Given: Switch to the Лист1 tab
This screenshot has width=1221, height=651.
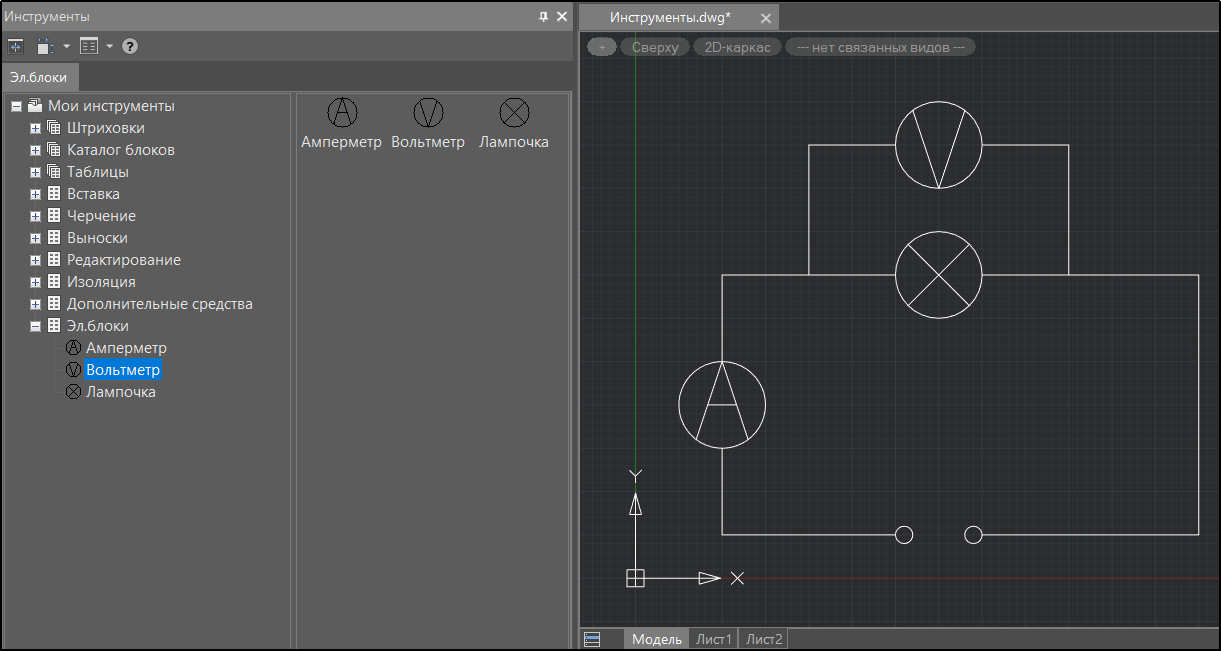Looking at the screenshot, I should 714,639.
